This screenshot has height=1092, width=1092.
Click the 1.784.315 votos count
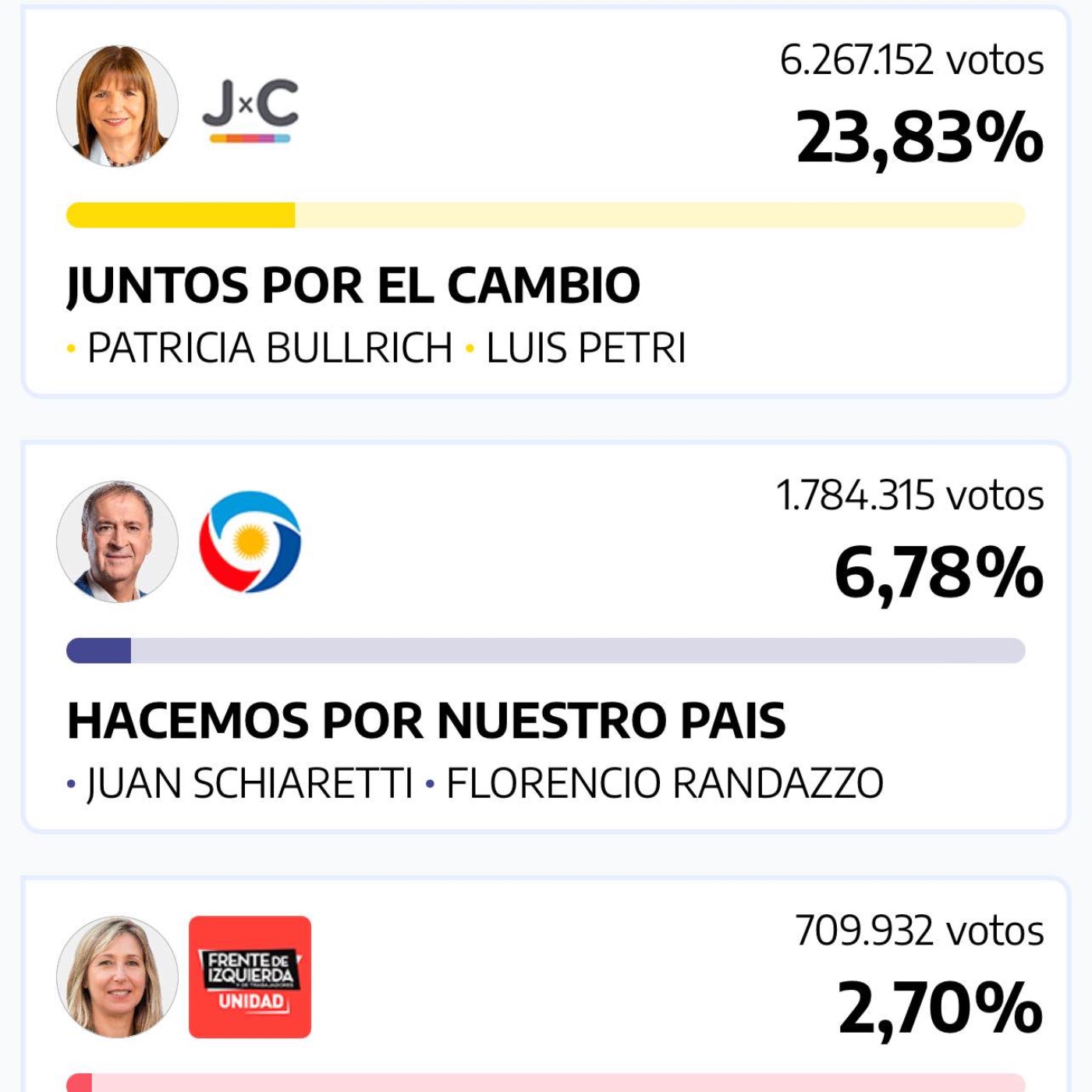pyautogui.click(x=909, y=495)
